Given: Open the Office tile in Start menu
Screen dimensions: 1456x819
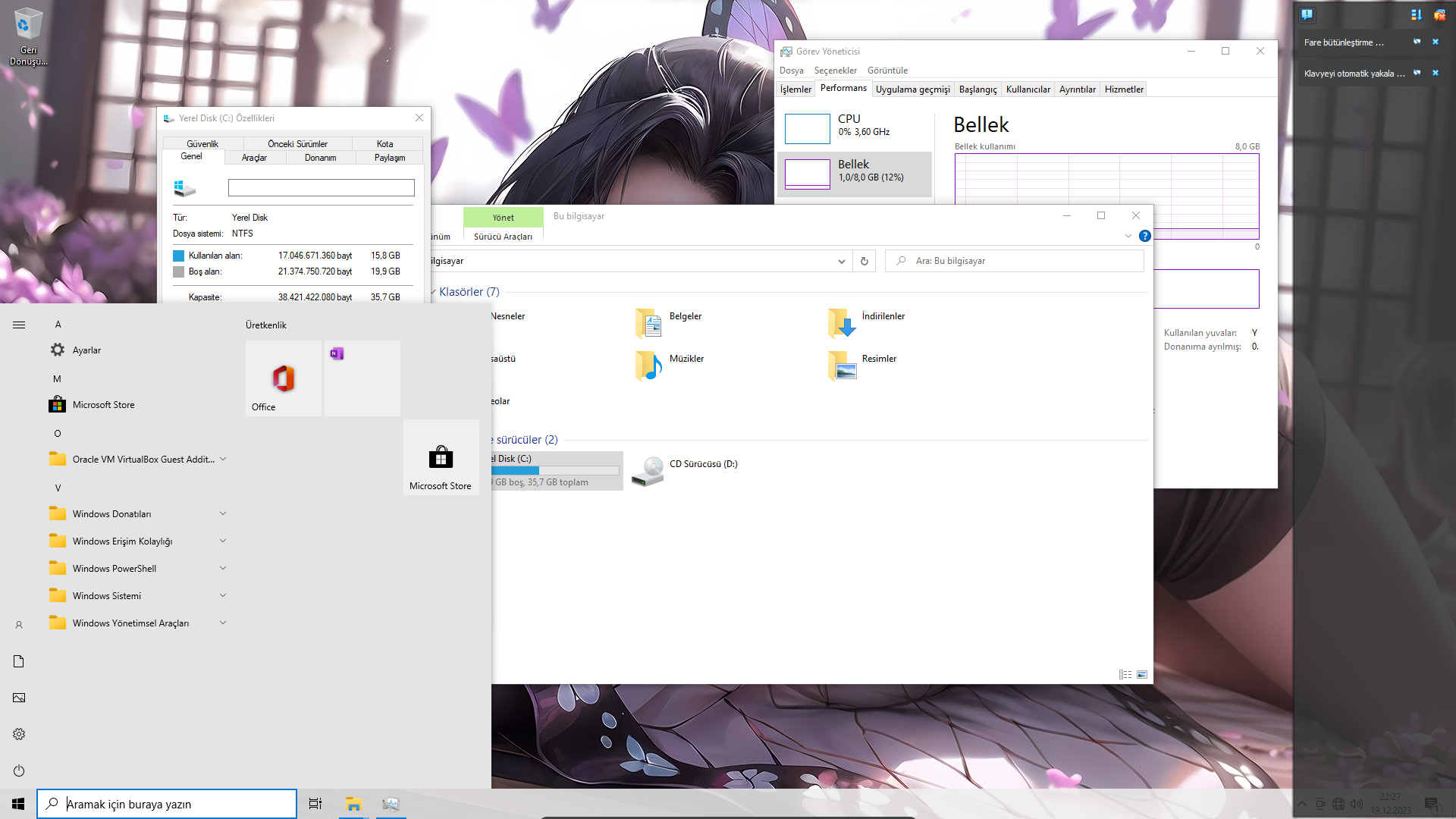Looking at the screenshot, I should click(284, 378).
